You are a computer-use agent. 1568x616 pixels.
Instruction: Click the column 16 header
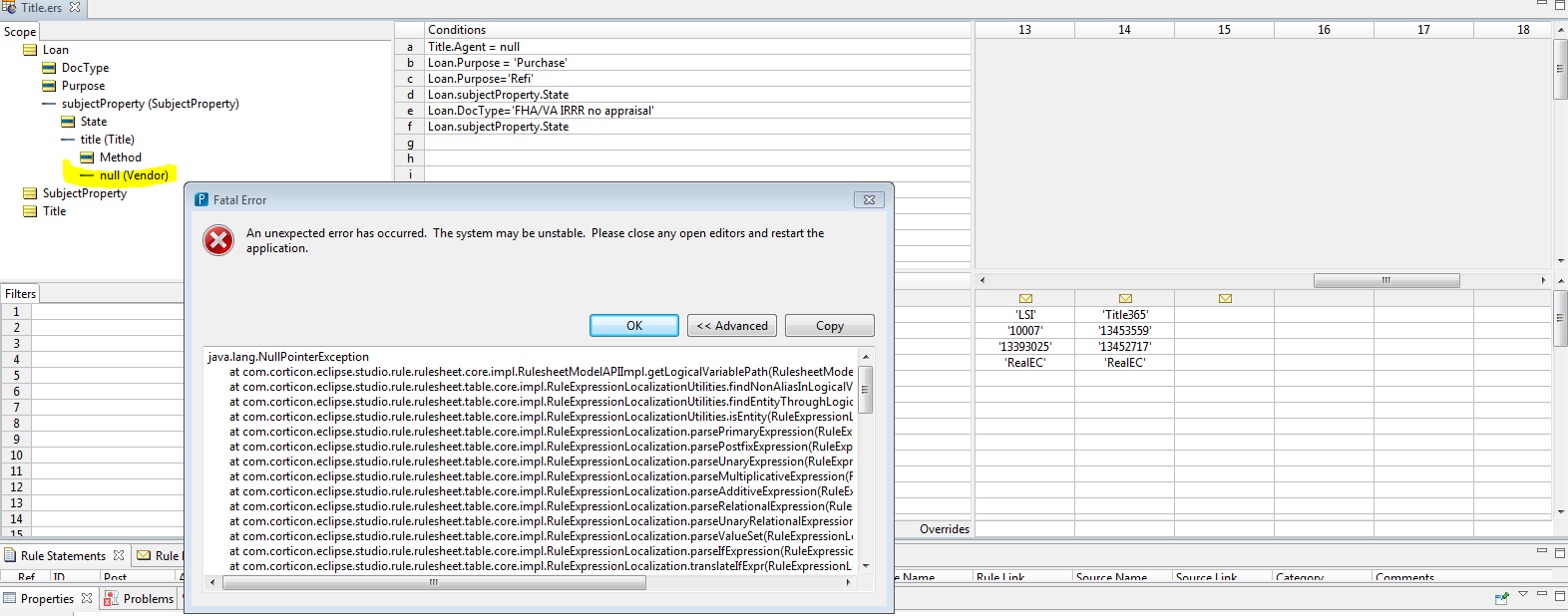coord(1324,30)
